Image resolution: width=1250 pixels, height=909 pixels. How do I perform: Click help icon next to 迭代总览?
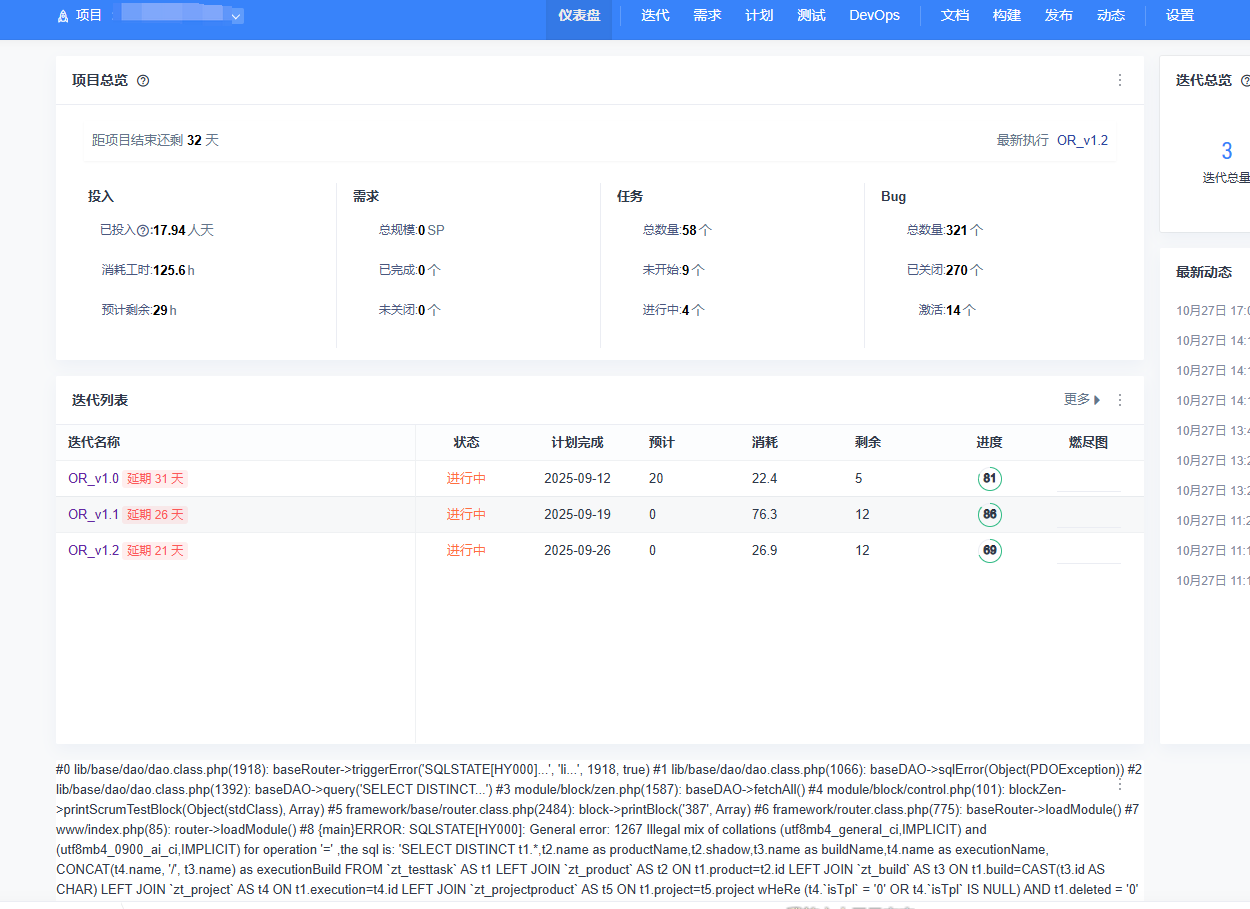pos(1245,81)
